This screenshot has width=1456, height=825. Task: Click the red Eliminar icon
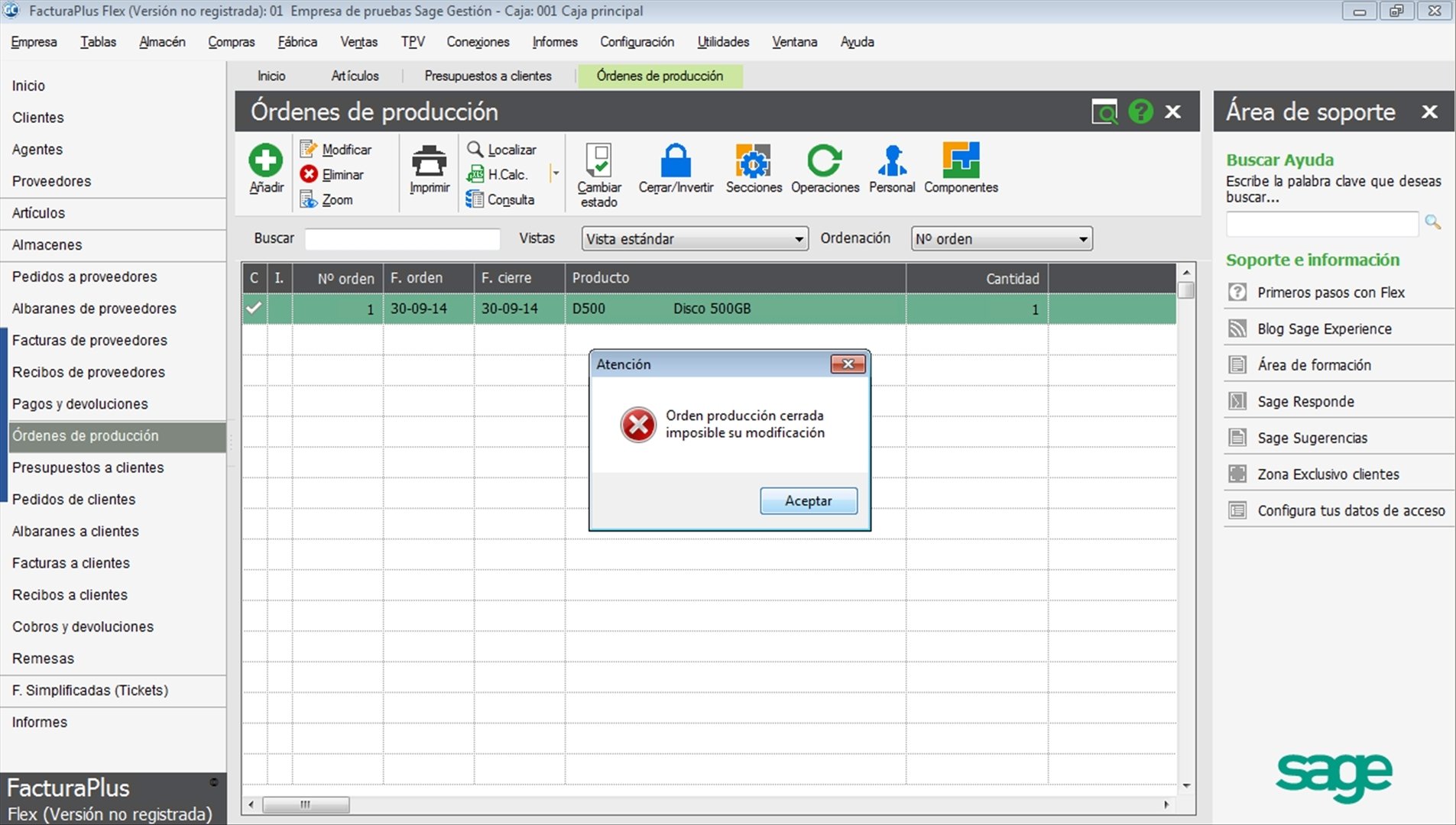click(x=308, y=174)
